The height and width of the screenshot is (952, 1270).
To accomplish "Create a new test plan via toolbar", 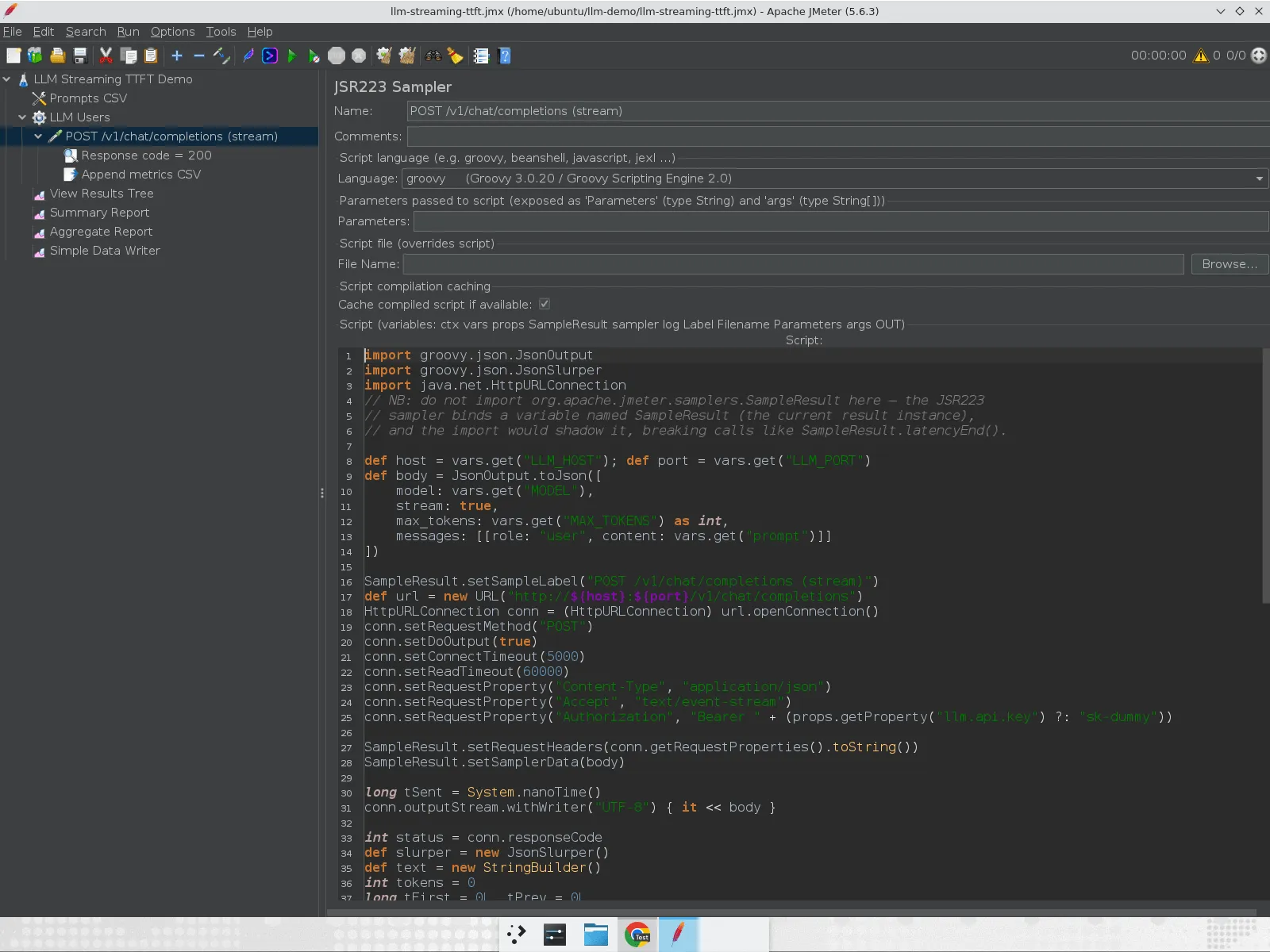I will pos(13,56).
